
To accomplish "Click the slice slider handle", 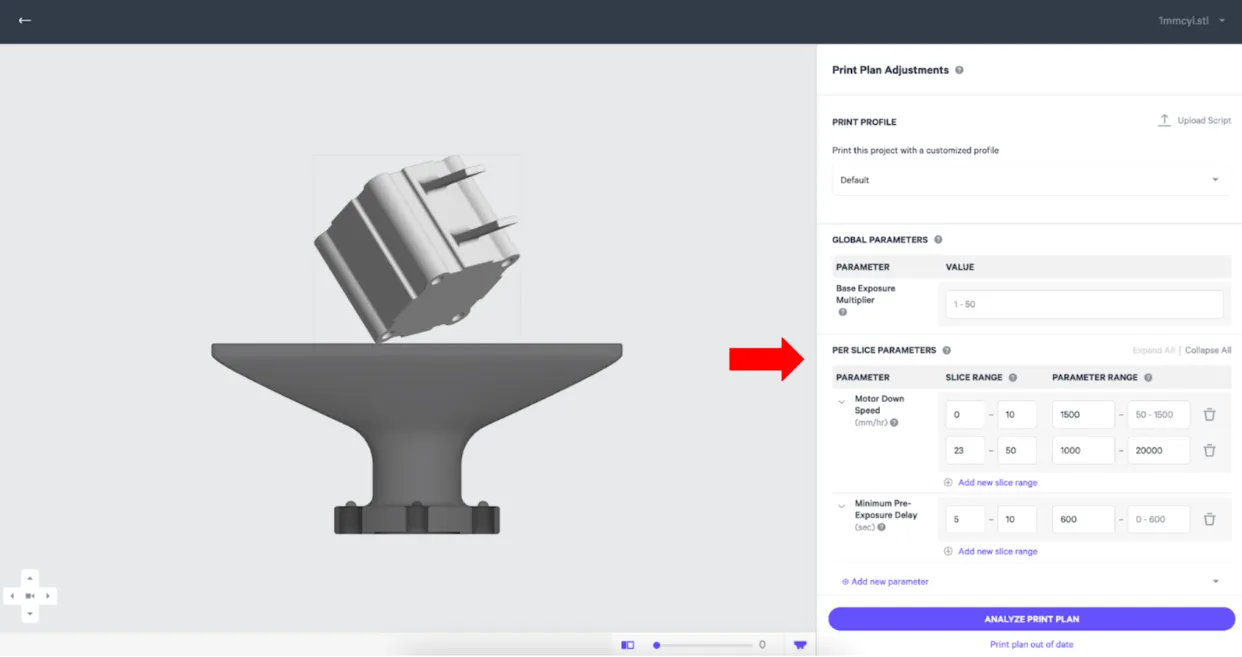I will (x=656, y=645).
